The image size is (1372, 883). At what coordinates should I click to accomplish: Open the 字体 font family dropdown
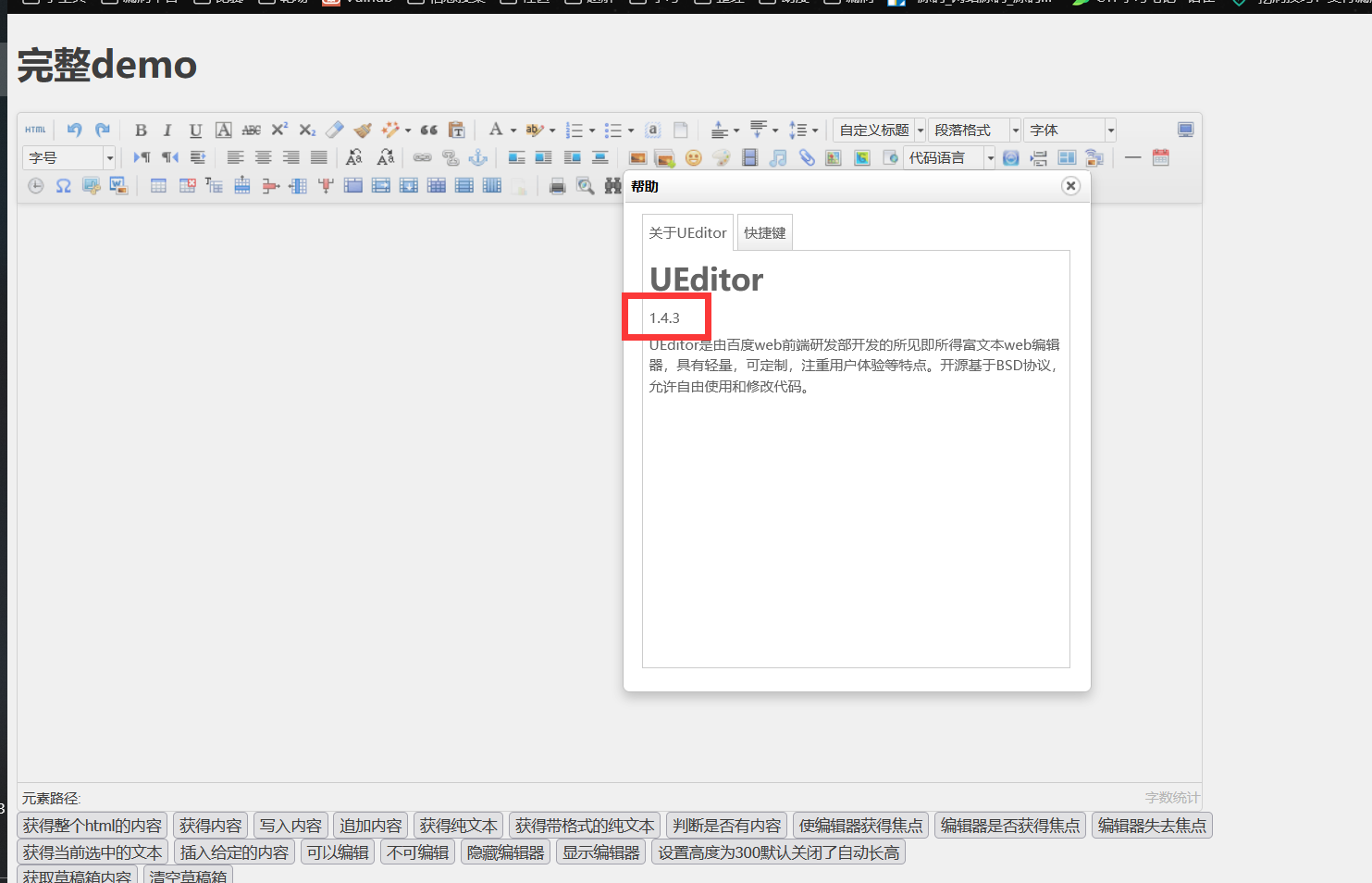1071,131
